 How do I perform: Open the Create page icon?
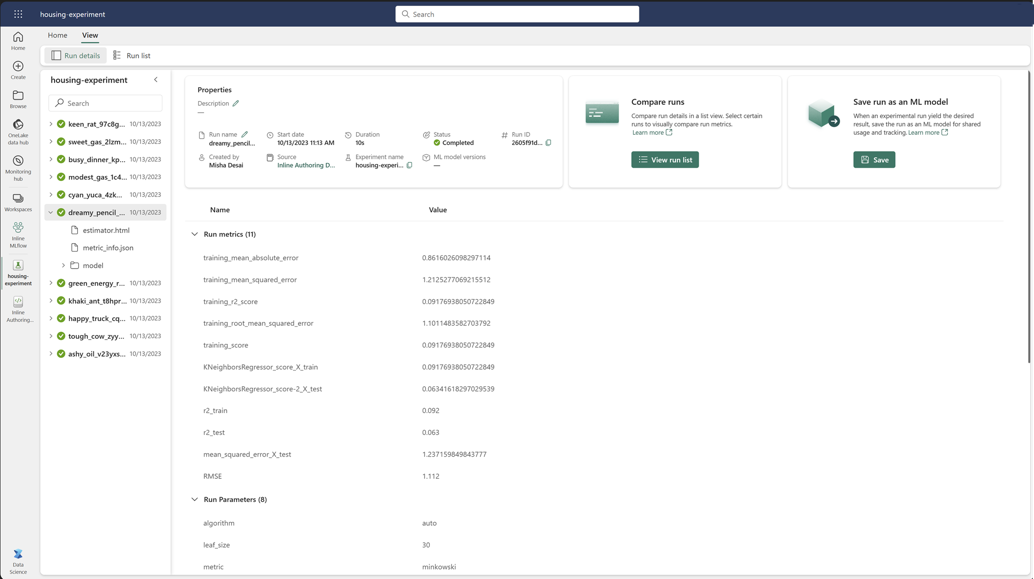coord(18,70)
